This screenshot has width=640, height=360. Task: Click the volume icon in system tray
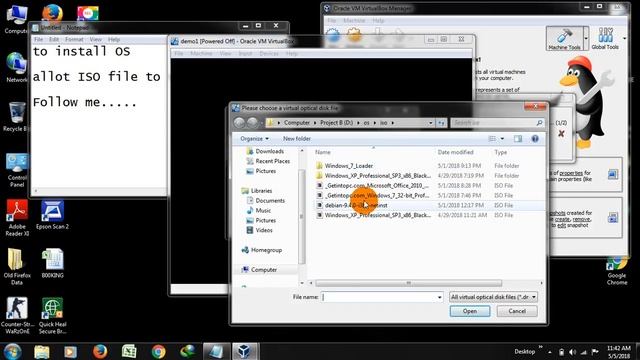pos(573,352)
